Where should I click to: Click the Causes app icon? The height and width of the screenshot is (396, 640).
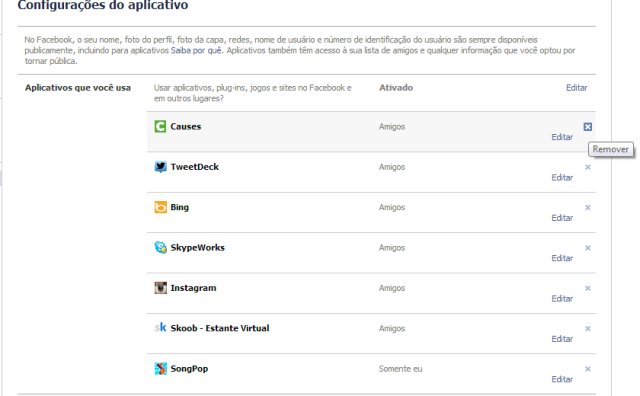tap(160, 127)
